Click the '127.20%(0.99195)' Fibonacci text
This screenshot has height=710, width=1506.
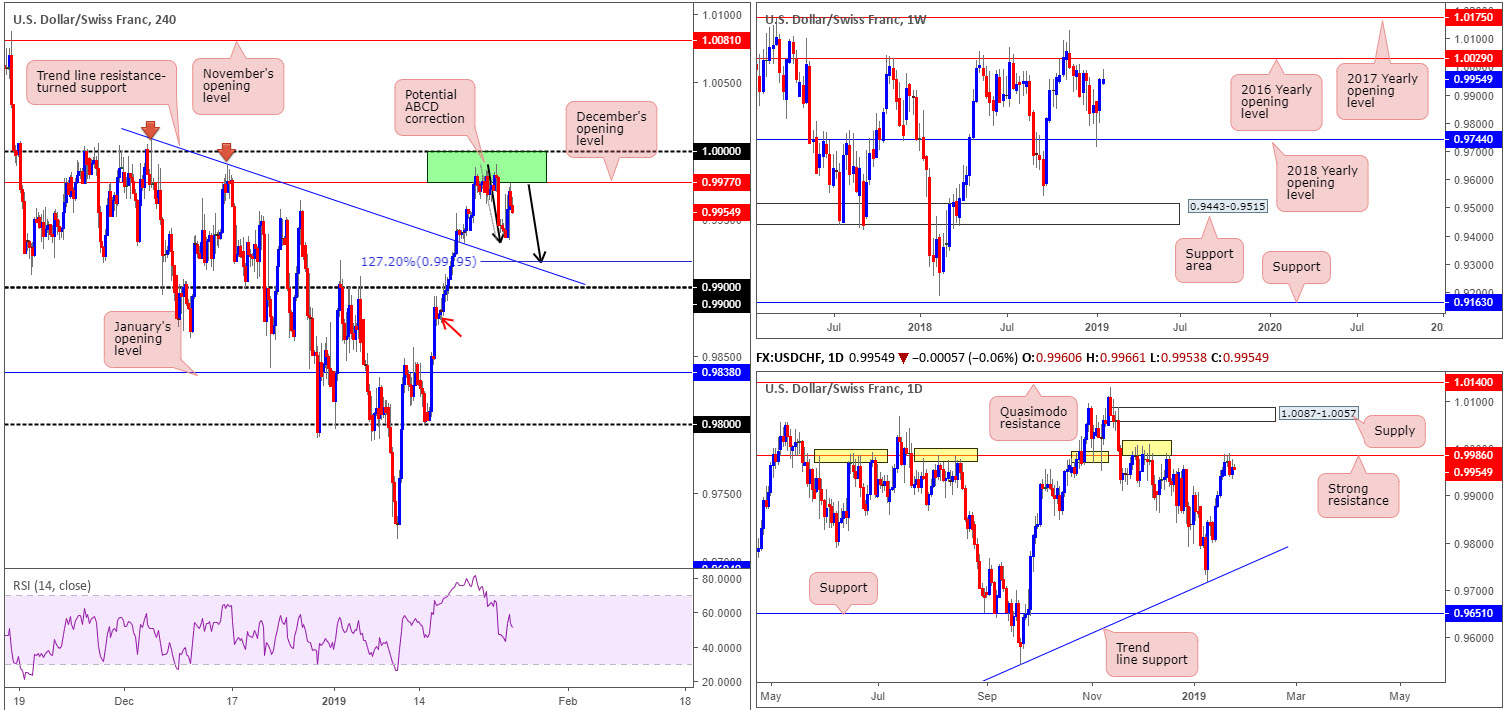[419, 262]
